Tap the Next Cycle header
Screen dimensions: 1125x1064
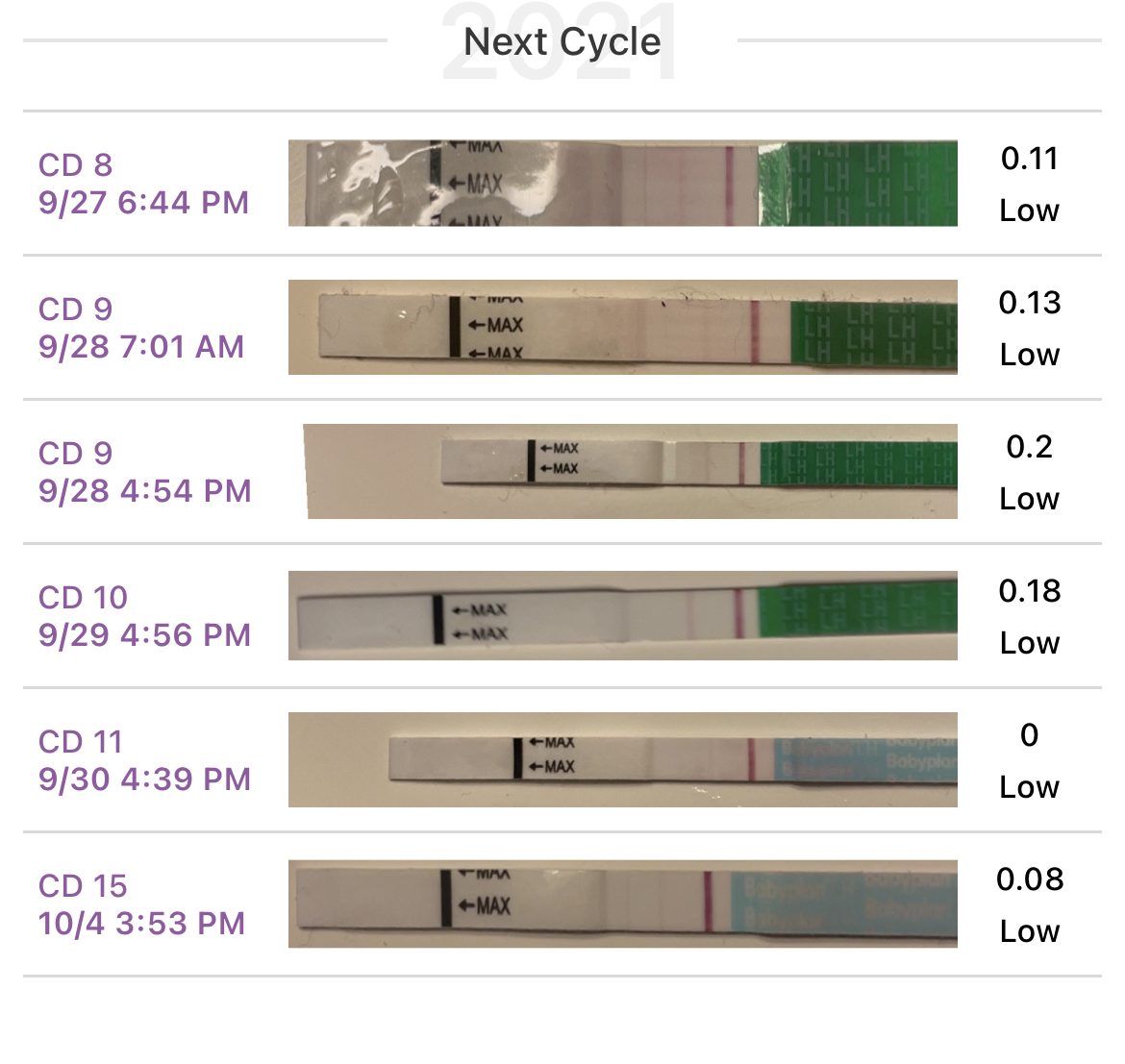[562, 42]
